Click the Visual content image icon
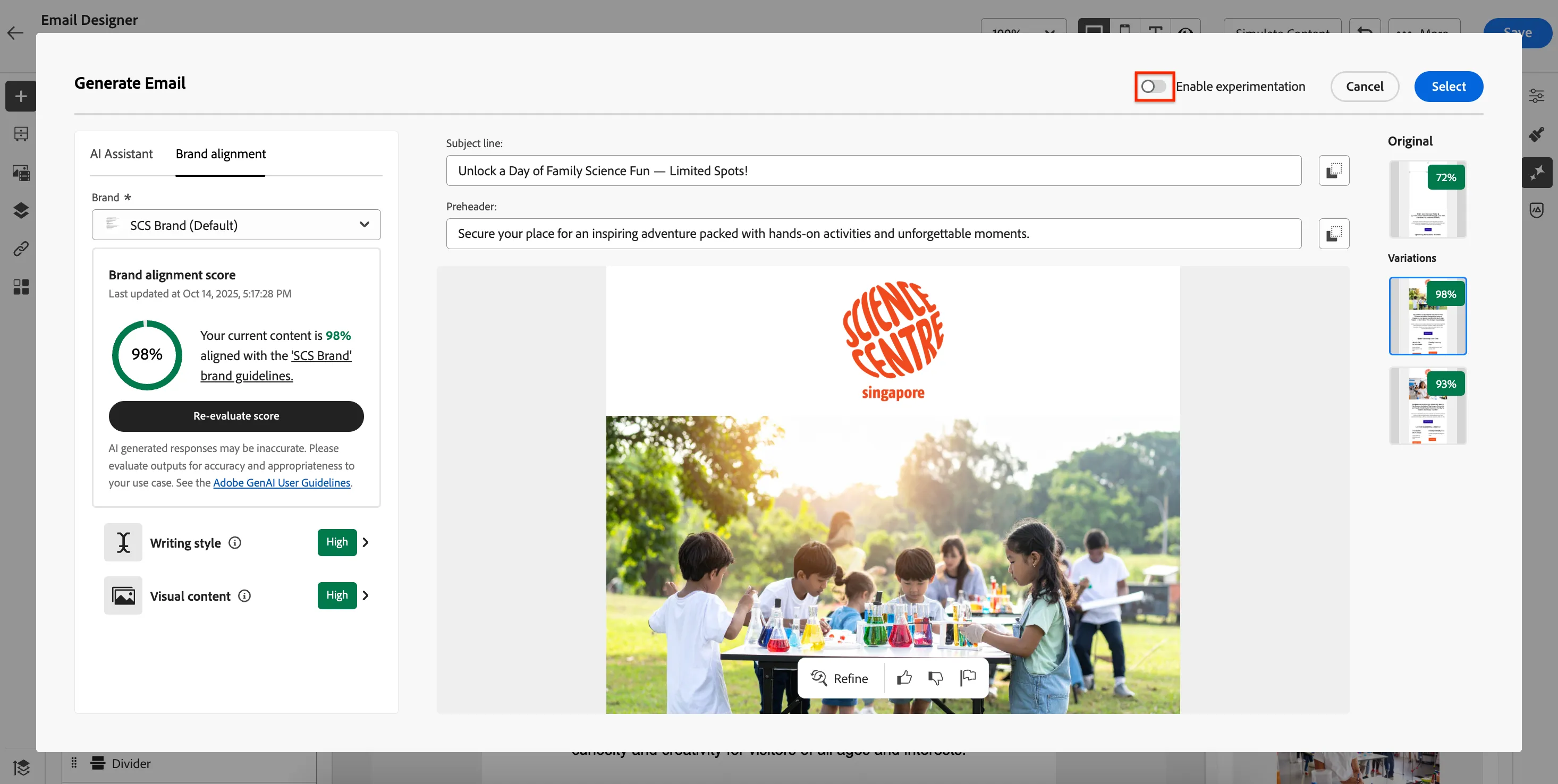The width and height of the screenshot is (1558, 784). pos(123,595)
